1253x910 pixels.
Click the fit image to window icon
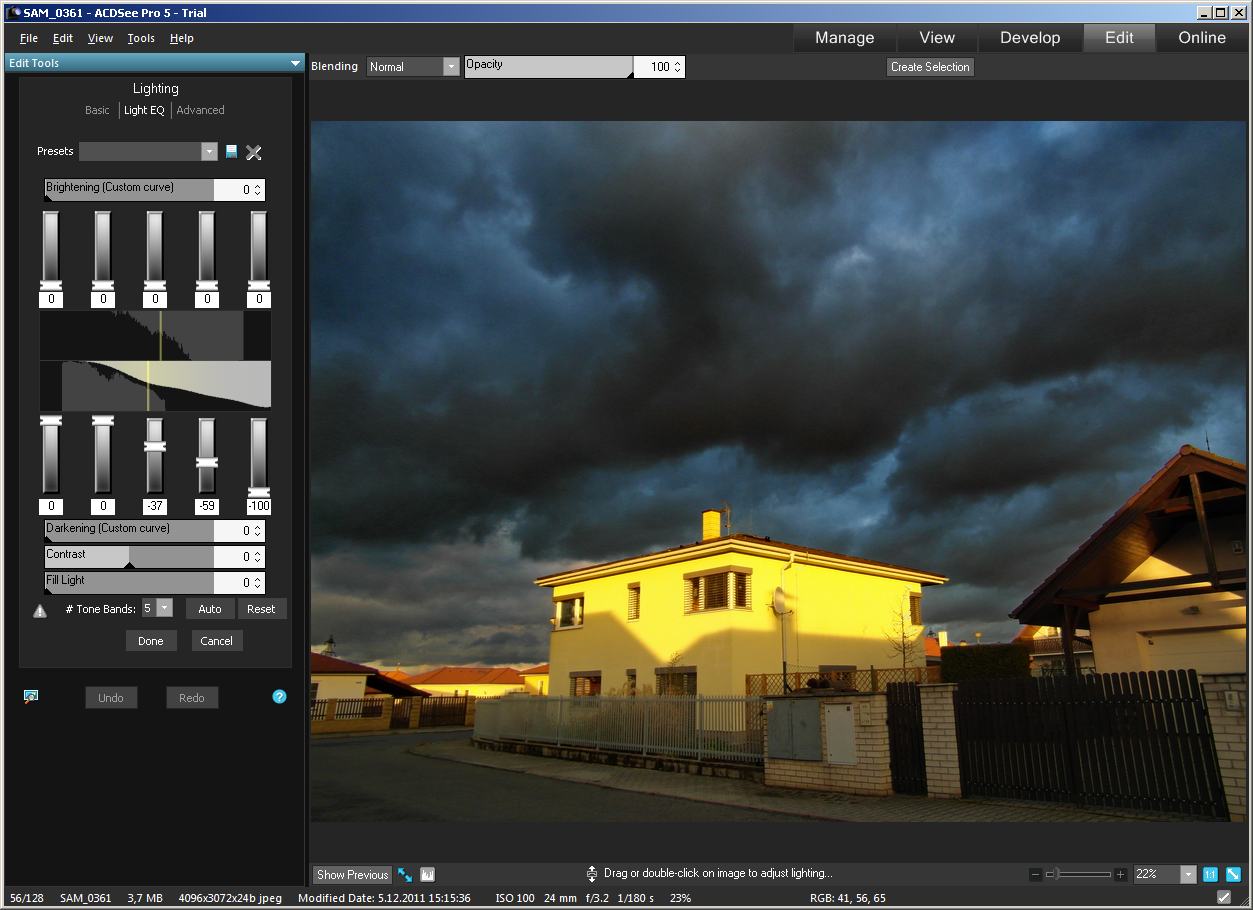[1233, 874]
